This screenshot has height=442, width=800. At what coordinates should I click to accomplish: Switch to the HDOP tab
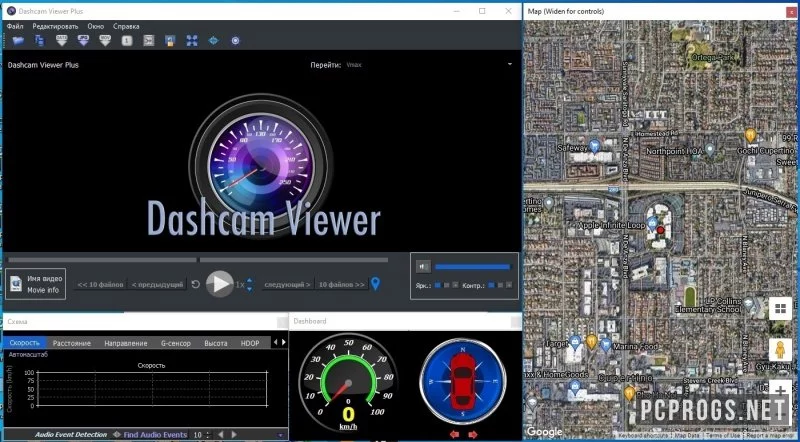(250, 343)
